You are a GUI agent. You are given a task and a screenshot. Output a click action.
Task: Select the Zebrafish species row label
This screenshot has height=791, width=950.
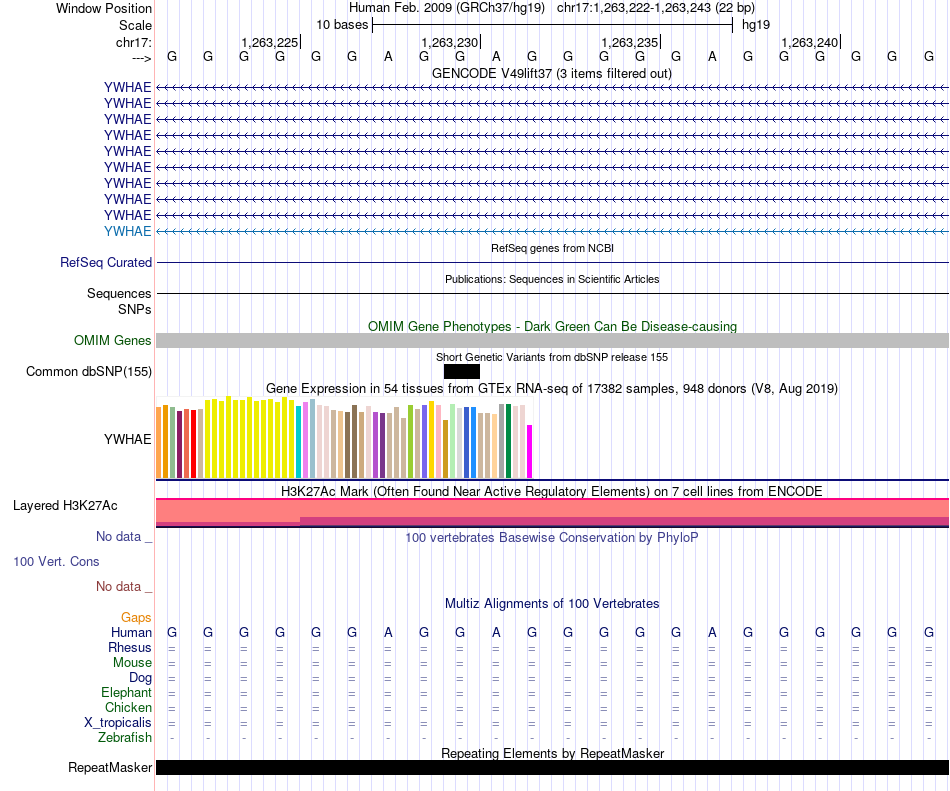click(x=125, y=738)
